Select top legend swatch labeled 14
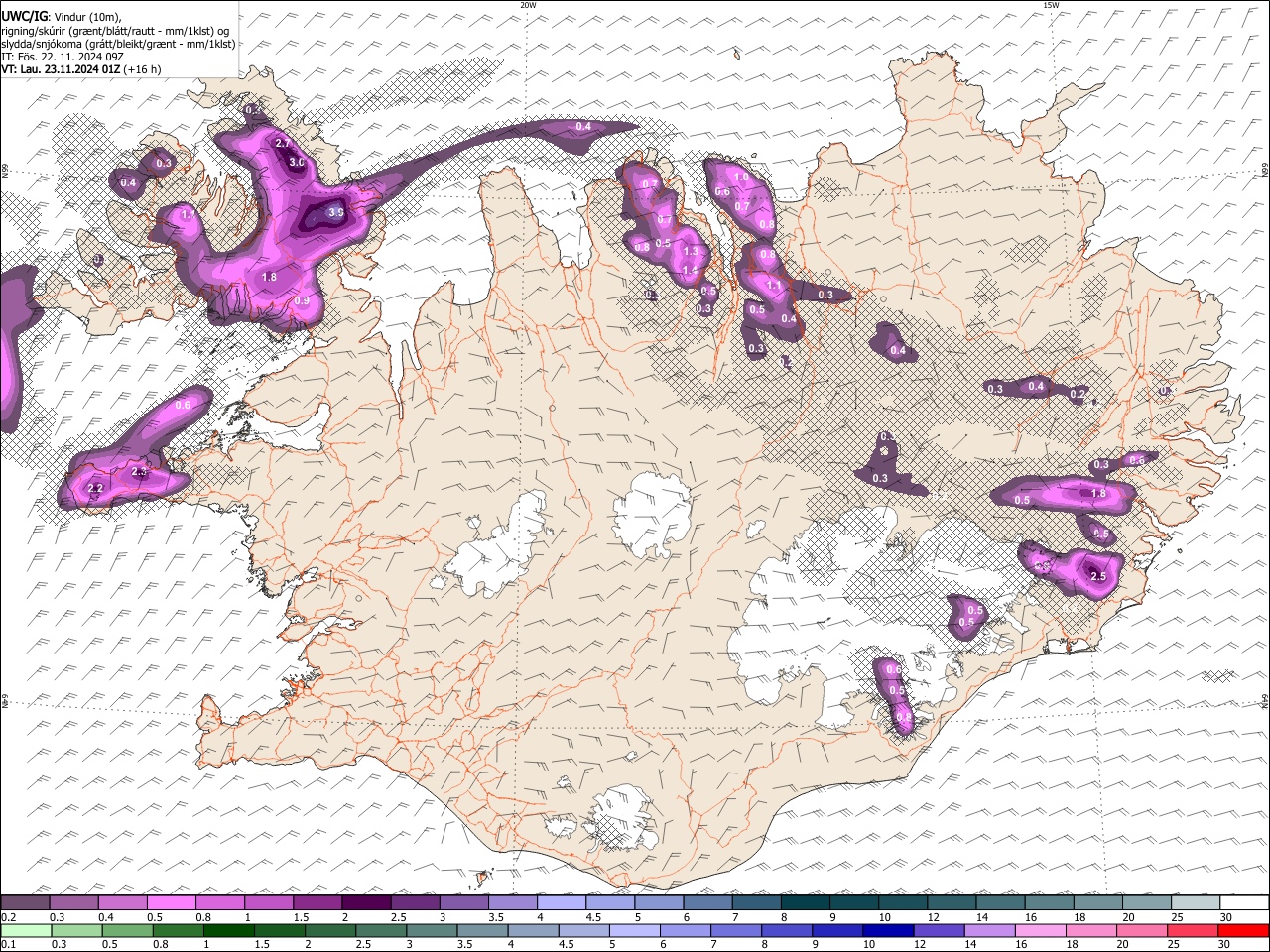The image size is (1270, 952). click(1001, 903)
